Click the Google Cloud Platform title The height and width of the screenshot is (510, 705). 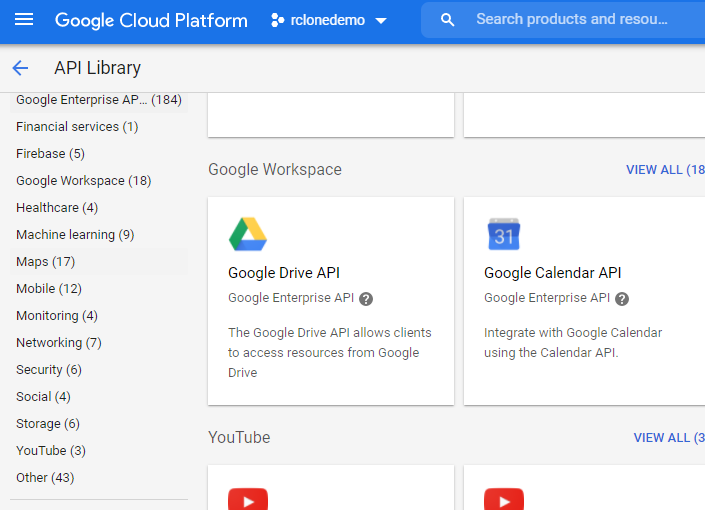[x=151, y=20]
